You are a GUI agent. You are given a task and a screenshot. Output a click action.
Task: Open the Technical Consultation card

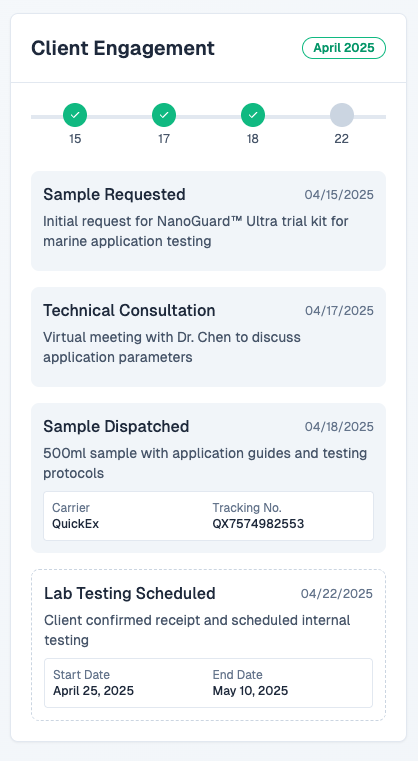208,337
